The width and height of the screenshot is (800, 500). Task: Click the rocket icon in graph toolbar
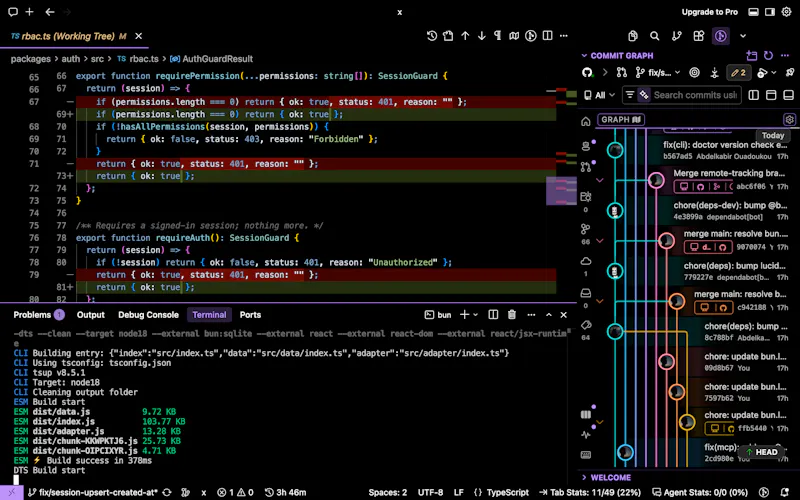789,72
